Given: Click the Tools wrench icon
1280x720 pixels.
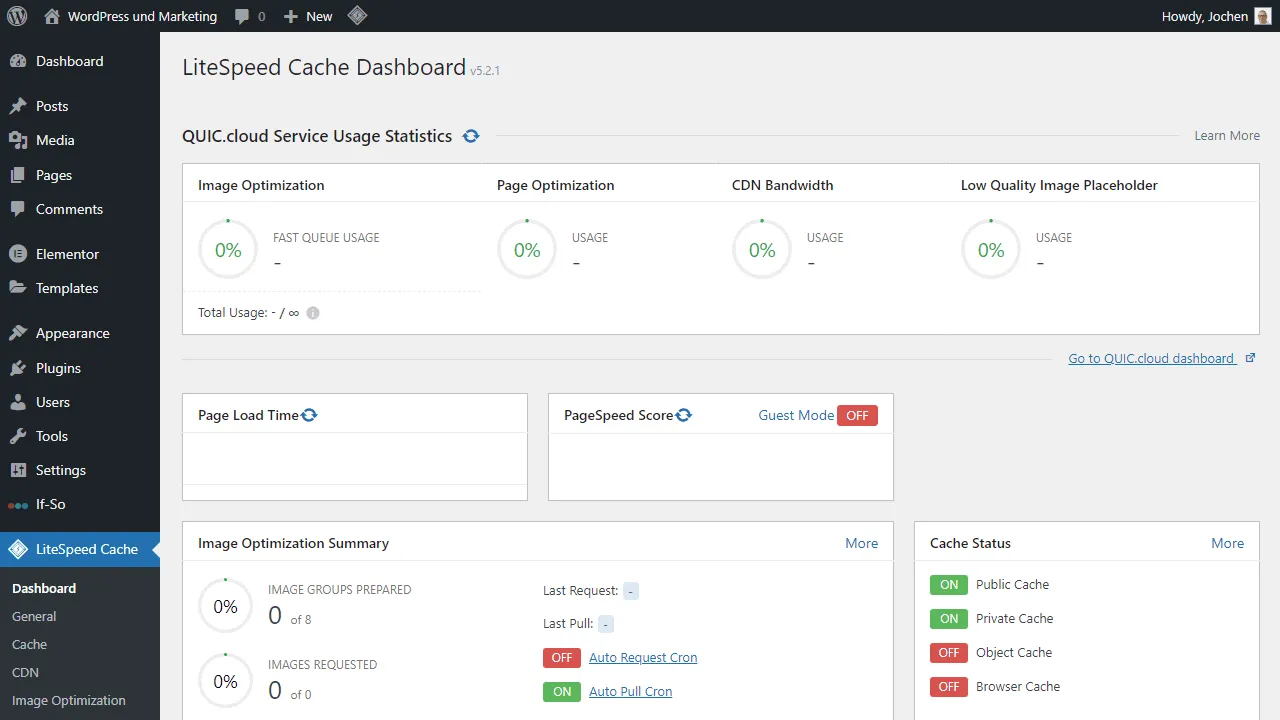Looking at the screenshot, I should point(18,436).
